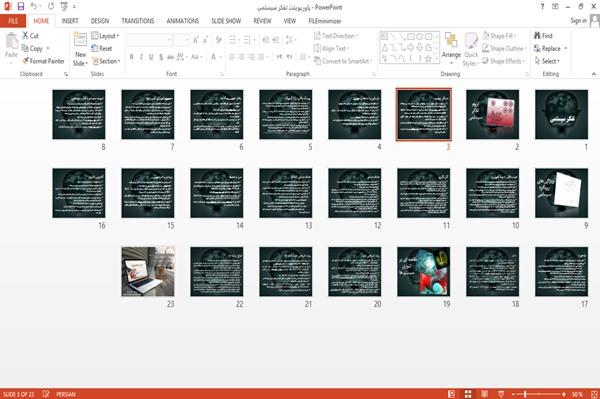Click the Undo arrow icon
The height and width of the screenshot is (399, 600).
(34, 7)
